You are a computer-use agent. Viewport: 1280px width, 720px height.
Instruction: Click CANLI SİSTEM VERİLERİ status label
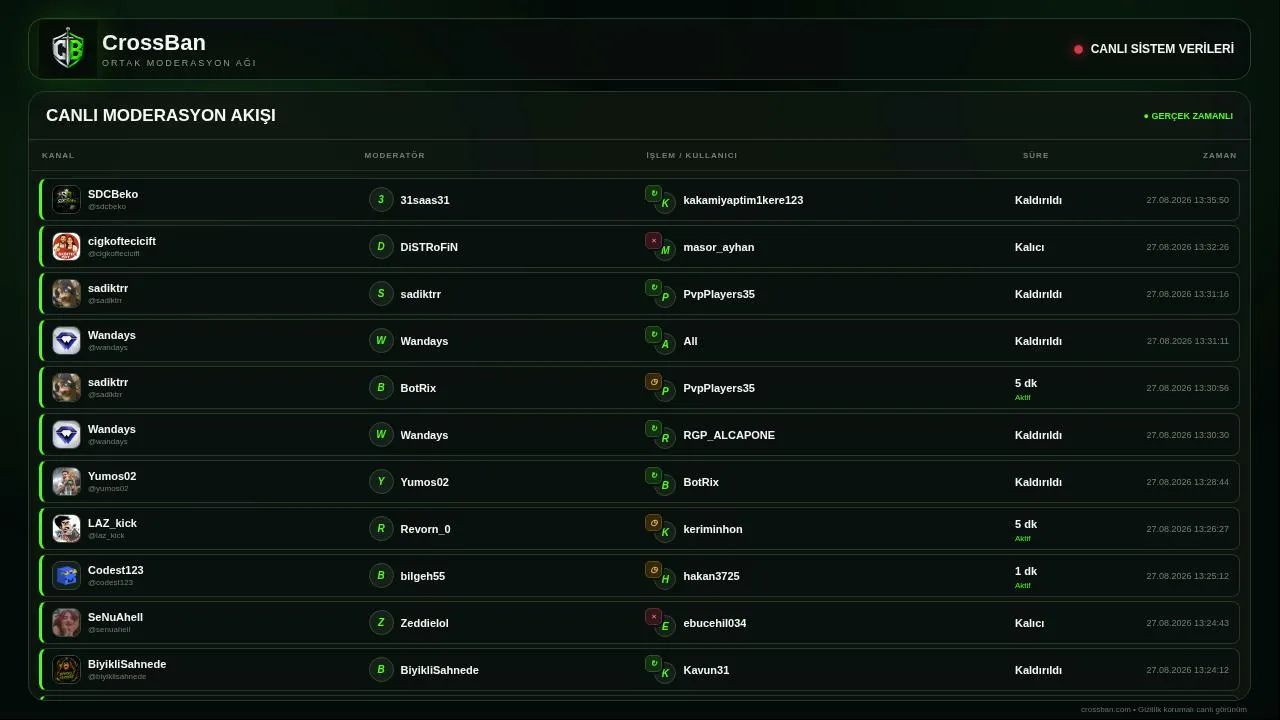pyautogui.click(x=1162, y=49)
